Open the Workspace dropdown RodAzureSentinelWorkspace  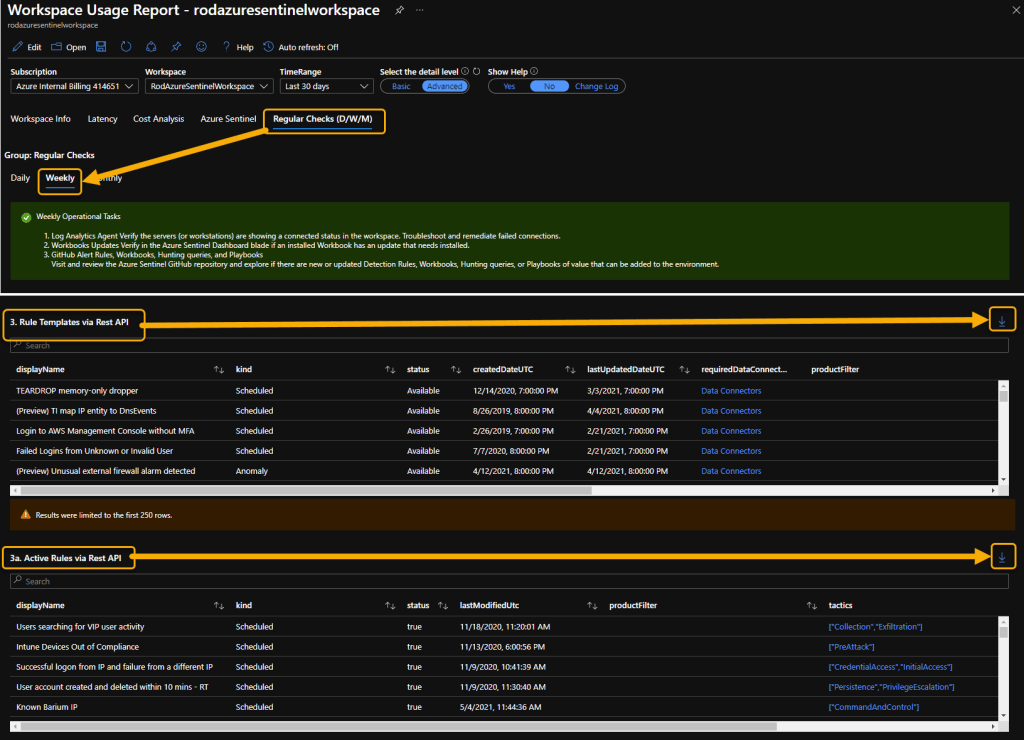(209, 86)
